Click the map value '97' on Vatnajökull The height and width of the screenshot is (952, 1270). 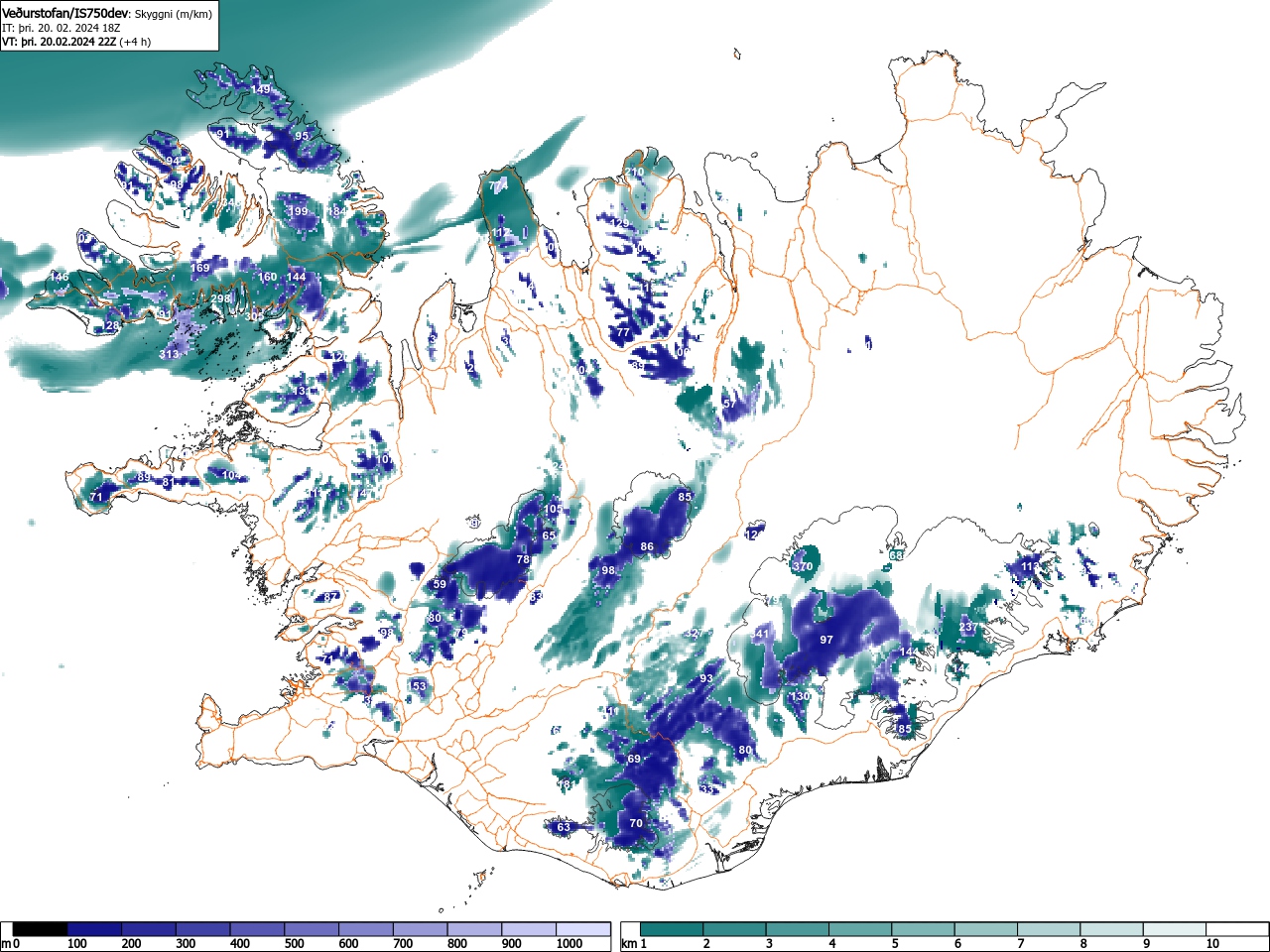[x=826, y=640]
